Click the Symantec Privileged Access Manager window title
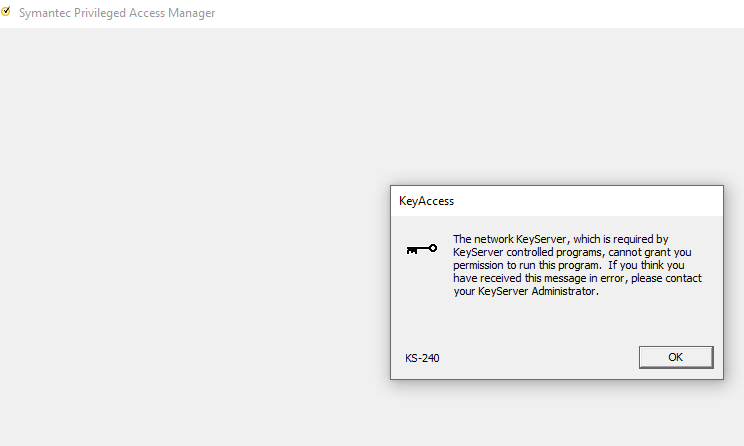 pyautogui.click(x=117, y=14)
